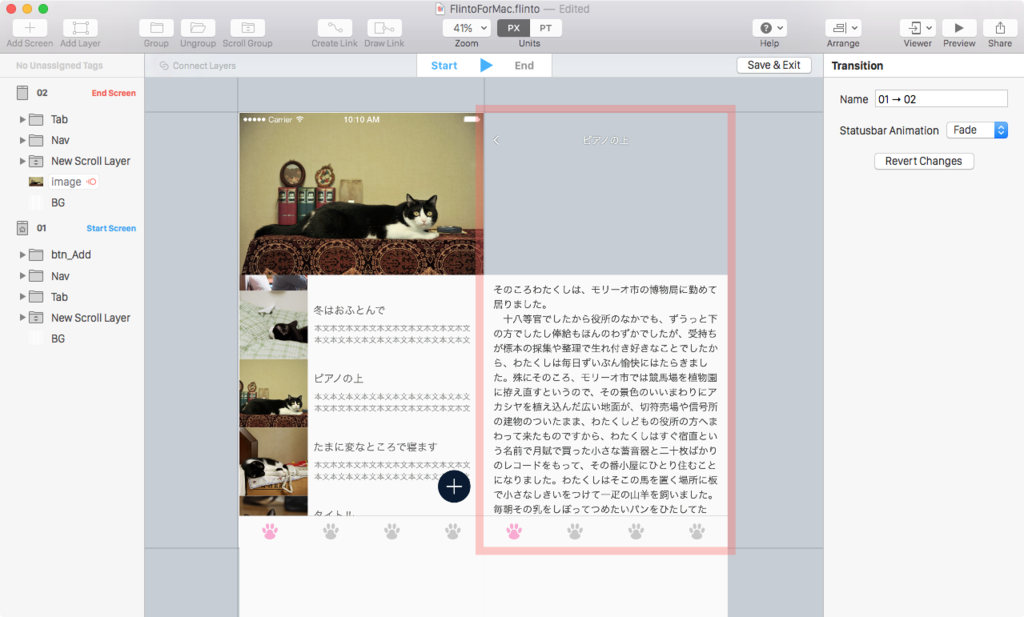Click the 02 screen icon in layer list
1024x617 pixels.
click(22, 93)
